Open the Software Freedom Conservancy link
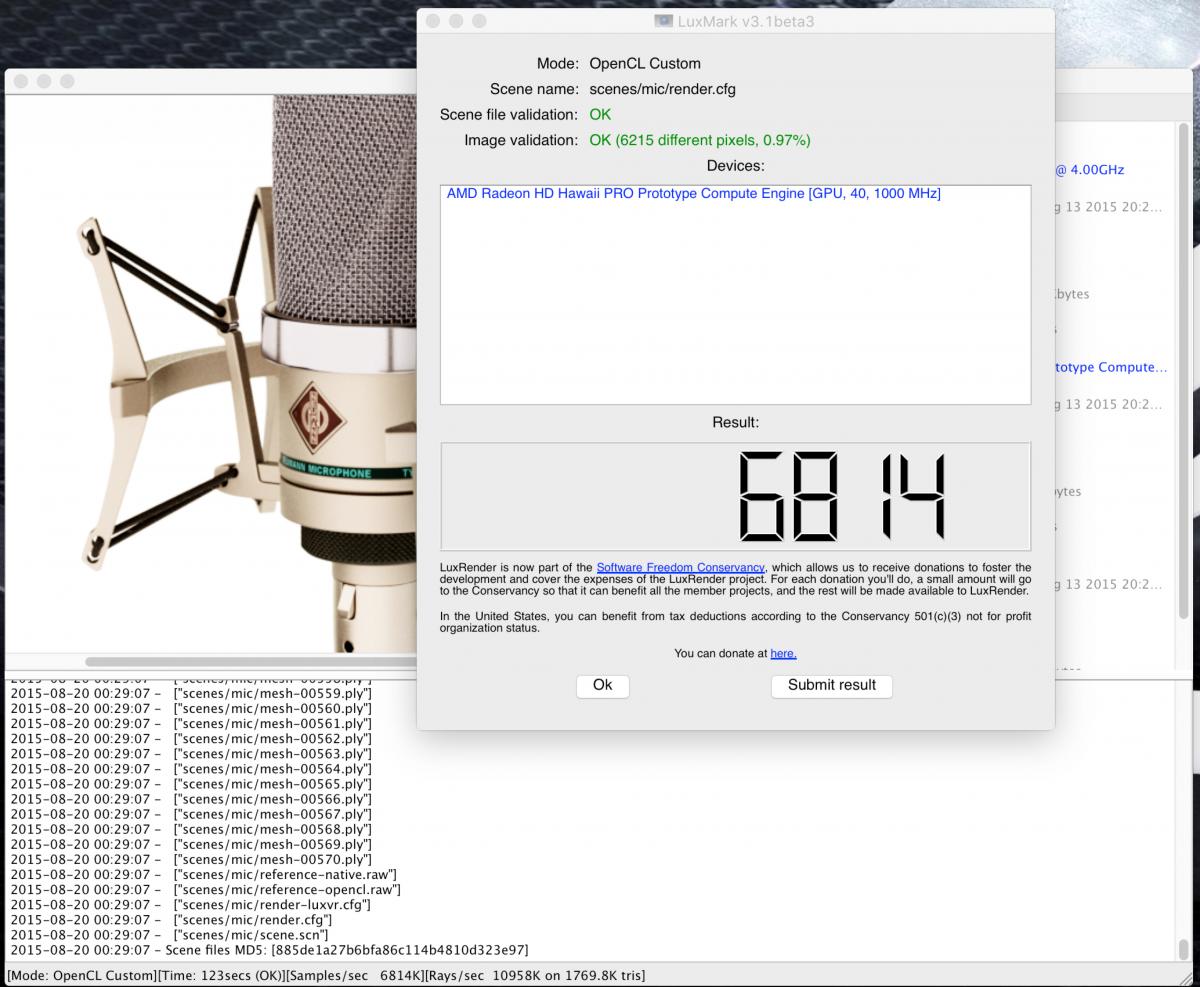This screenshot has height=987, width=1200. 680,567
